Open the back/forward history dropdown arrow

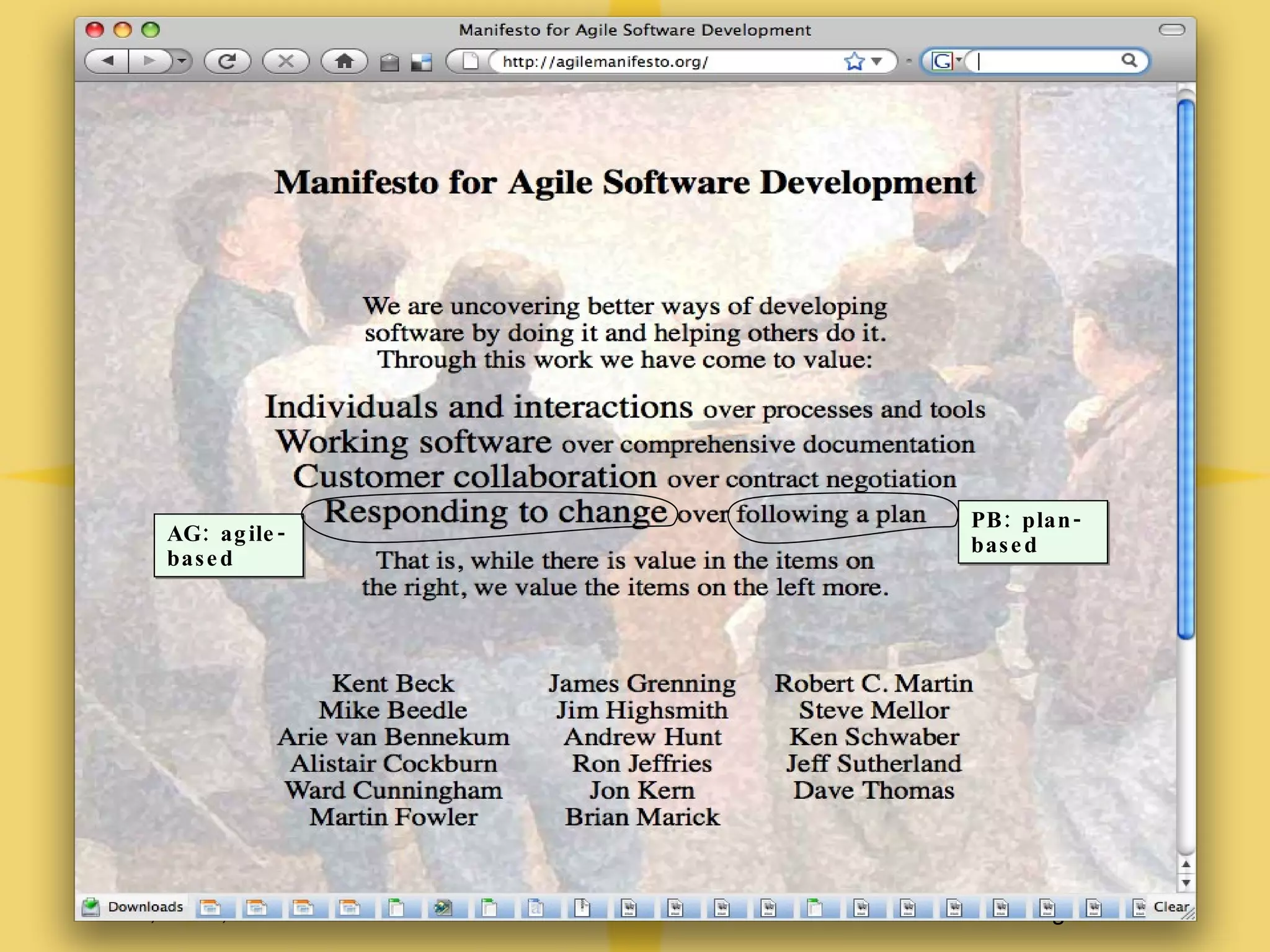pyautogui.click(x=182, y=61)
